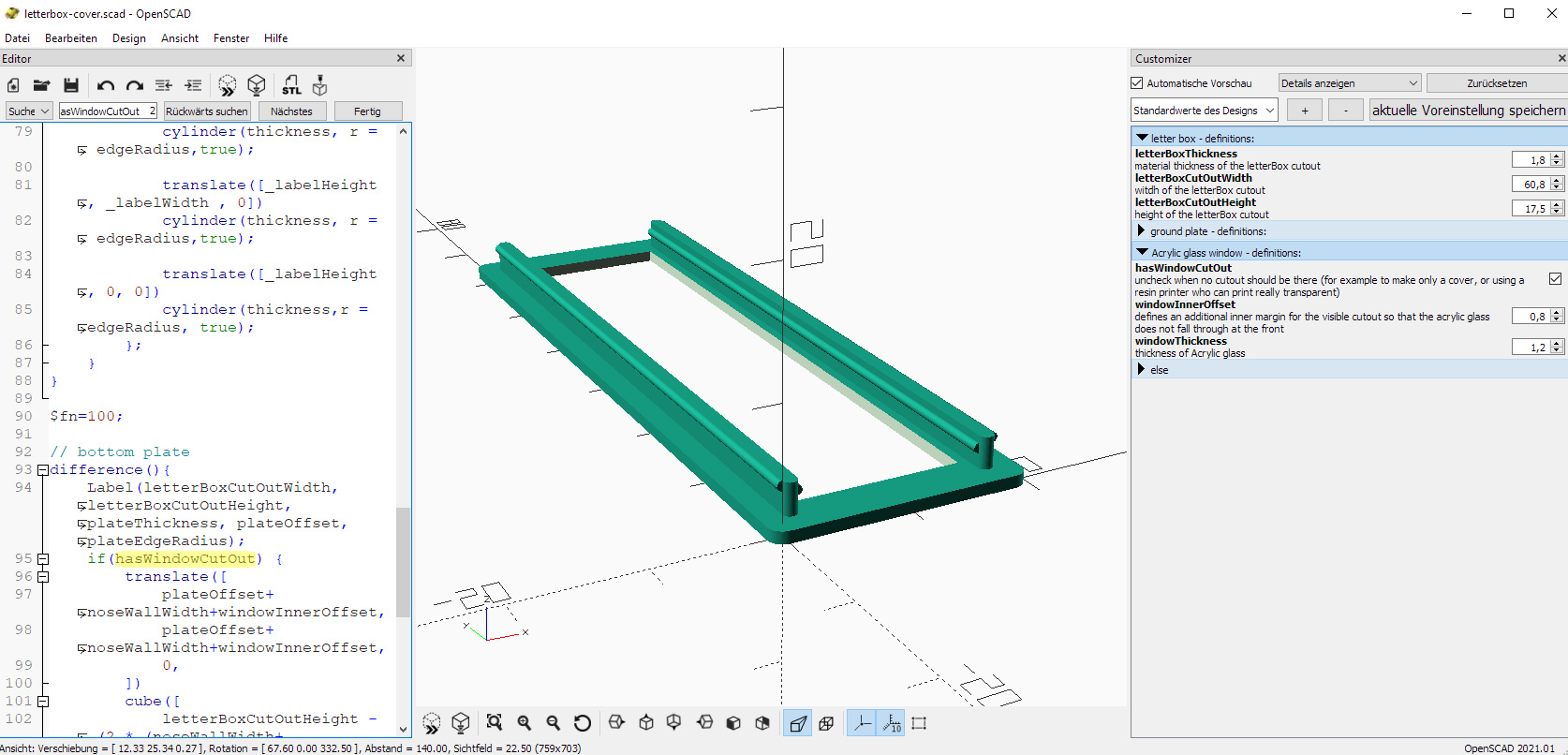The width and height of the screenshot is (1568, 755).
Task: Open the Bearbeiten menu
Action: pyautogui.click(x=71, y=38)
